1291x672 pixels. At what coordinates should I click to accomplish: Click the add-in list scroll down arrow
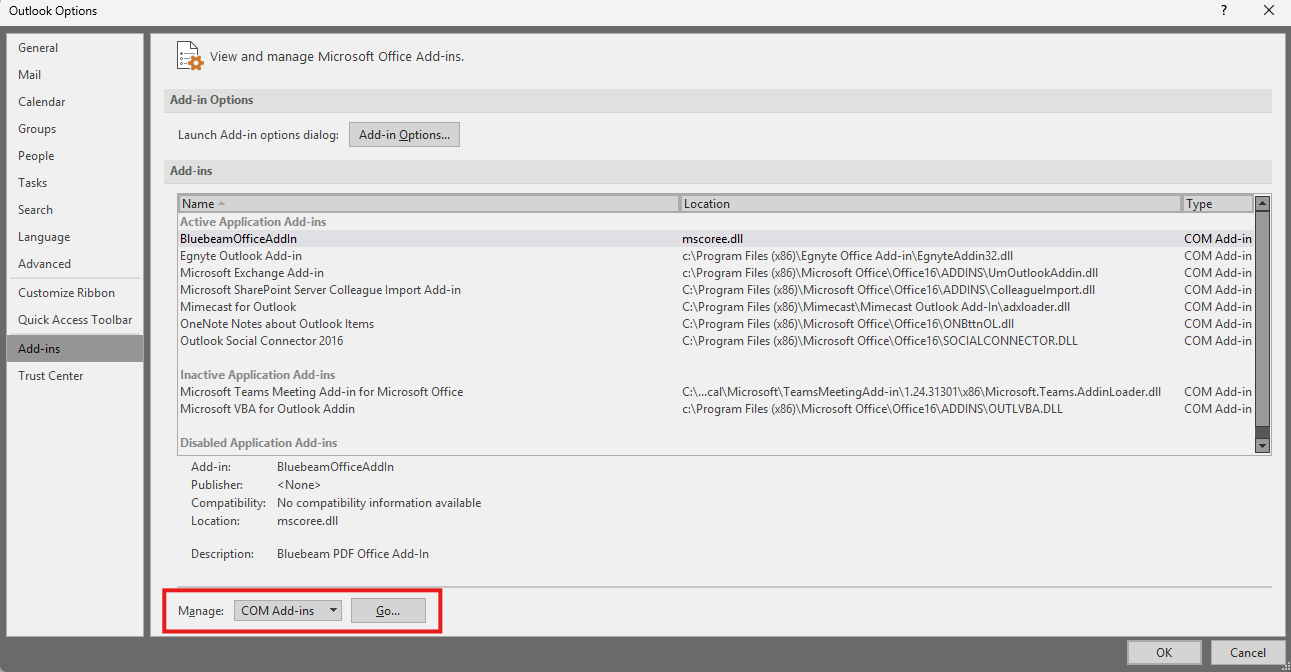tap(1262, 446)
